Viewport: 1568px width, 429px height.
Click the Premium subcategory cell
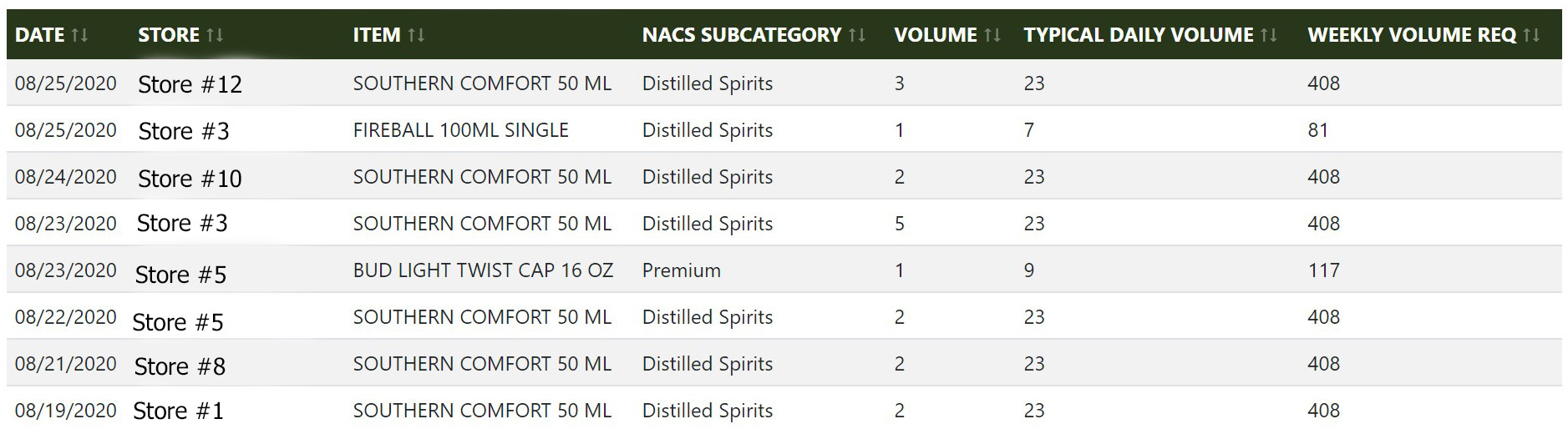click(681, 270)
